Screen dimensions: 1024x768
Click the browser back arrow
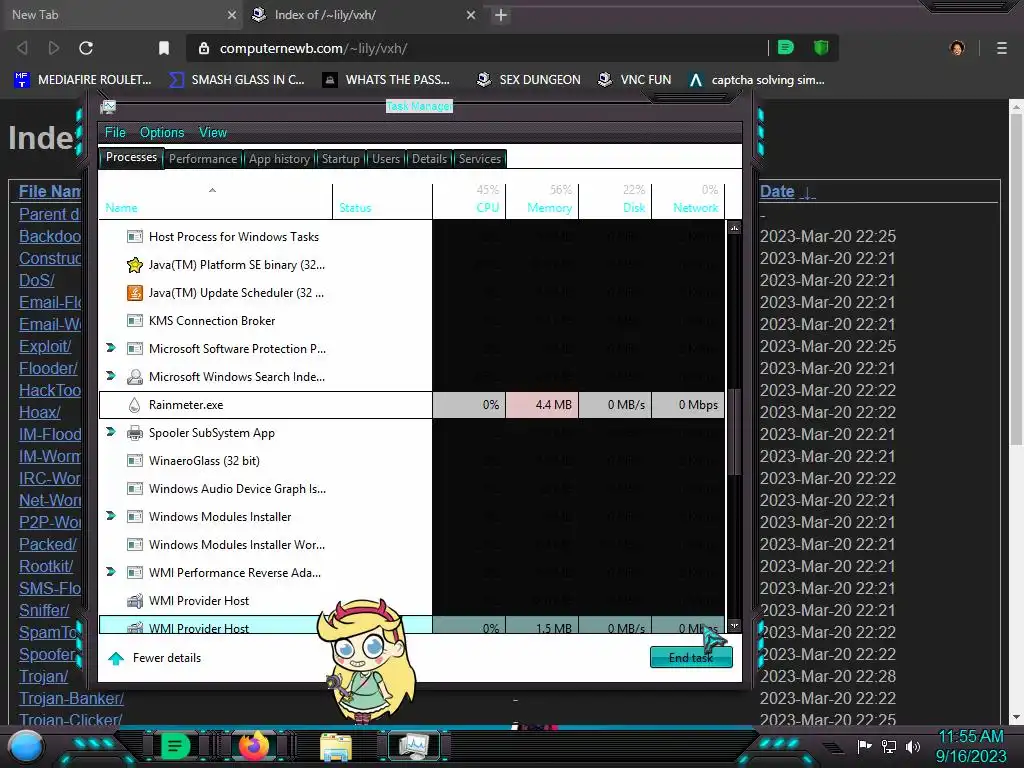22,48
